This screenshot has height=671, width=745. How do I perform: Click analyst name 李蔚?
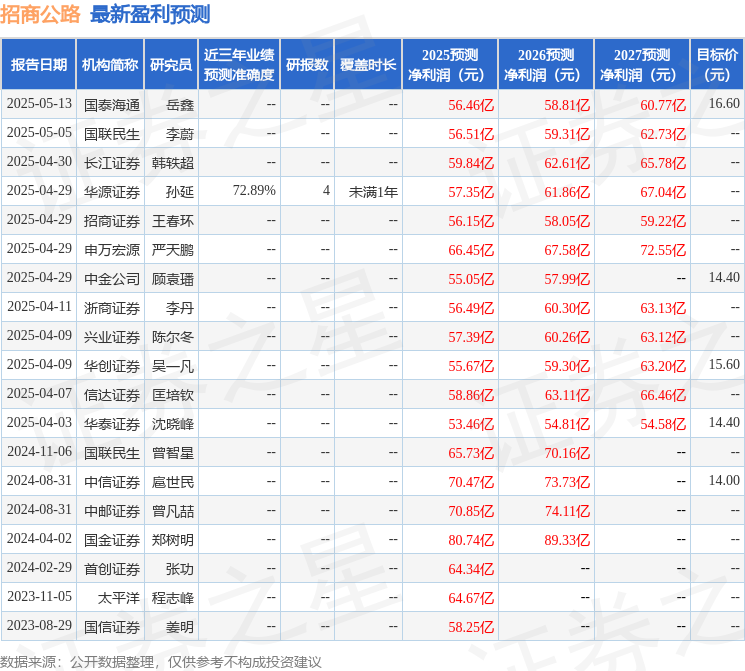[180, 134]
